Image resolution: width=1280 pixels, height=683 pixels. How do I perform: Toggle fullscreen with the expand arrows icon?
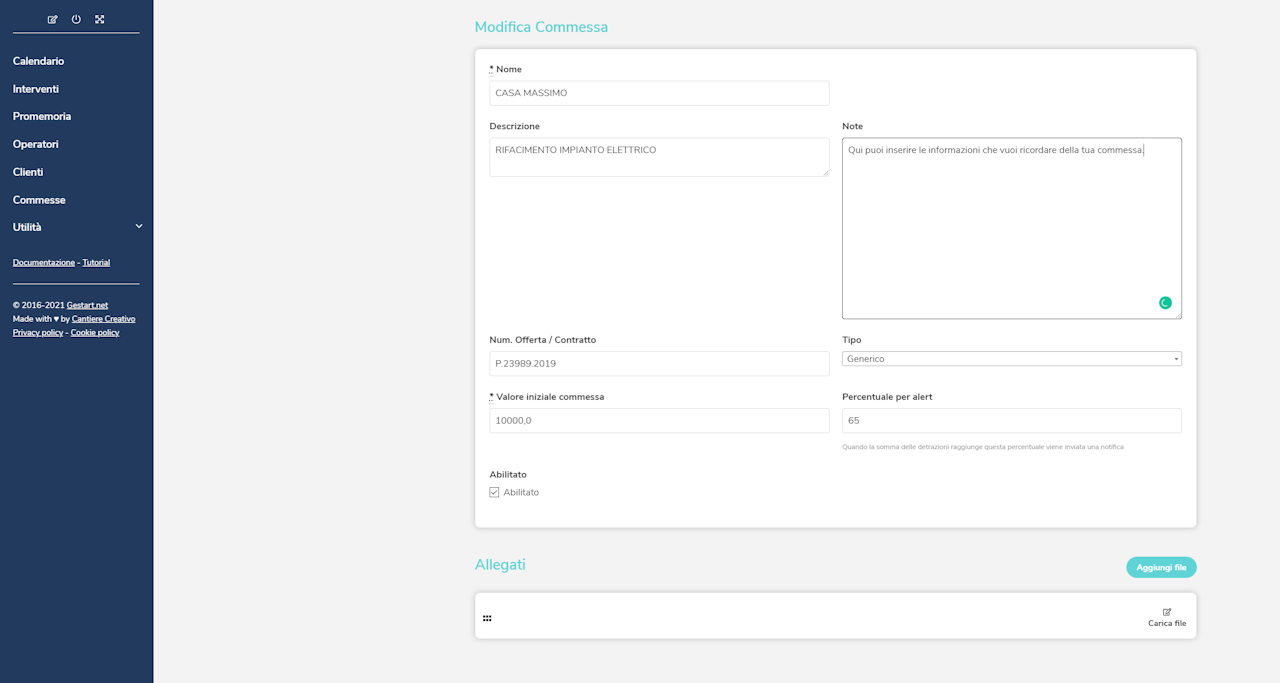click(x=100, y=19)
